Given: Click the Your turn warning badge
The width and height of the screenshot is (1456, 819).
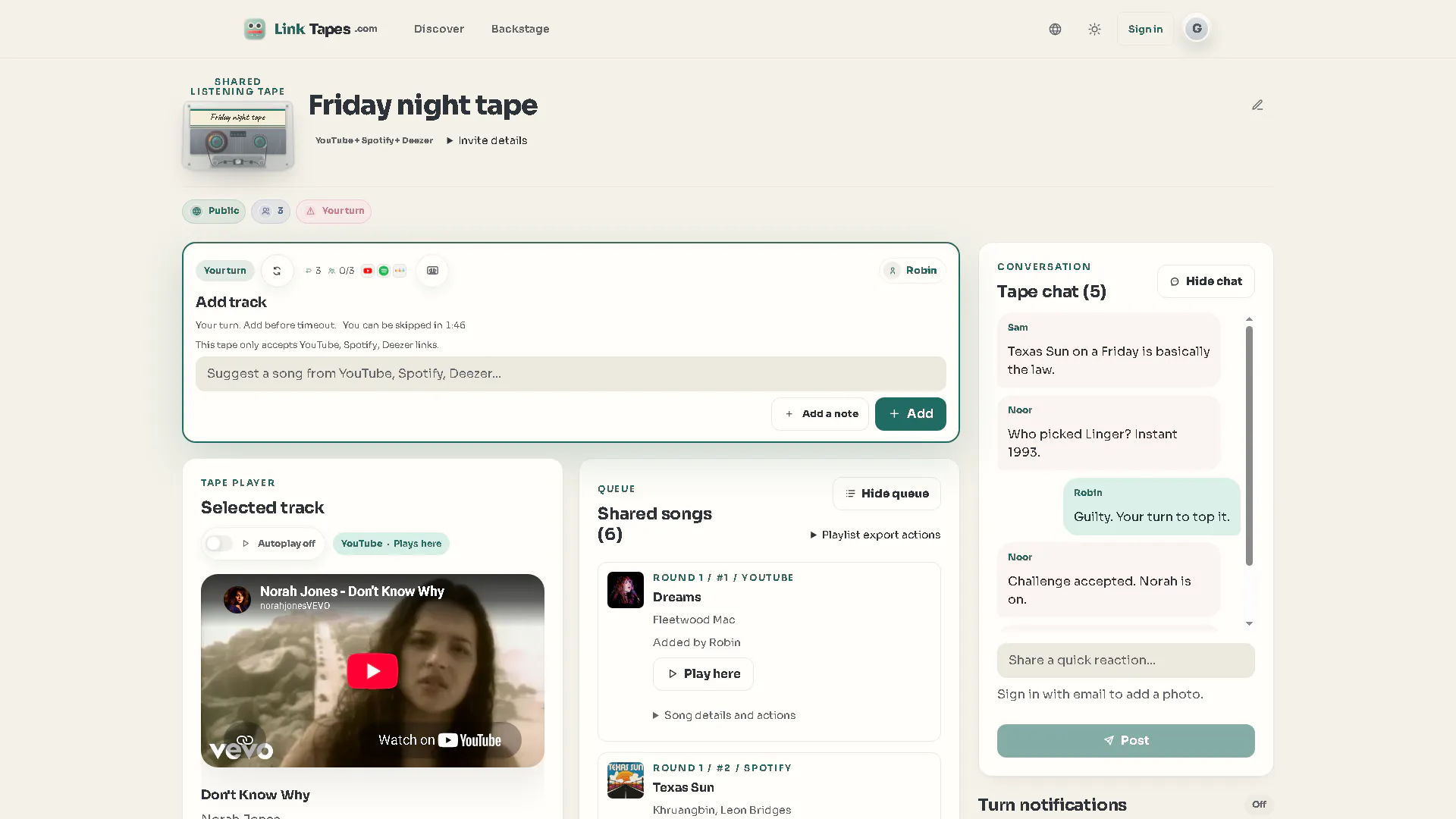Looking at the screenshot, I should click(x=334, y=211).
